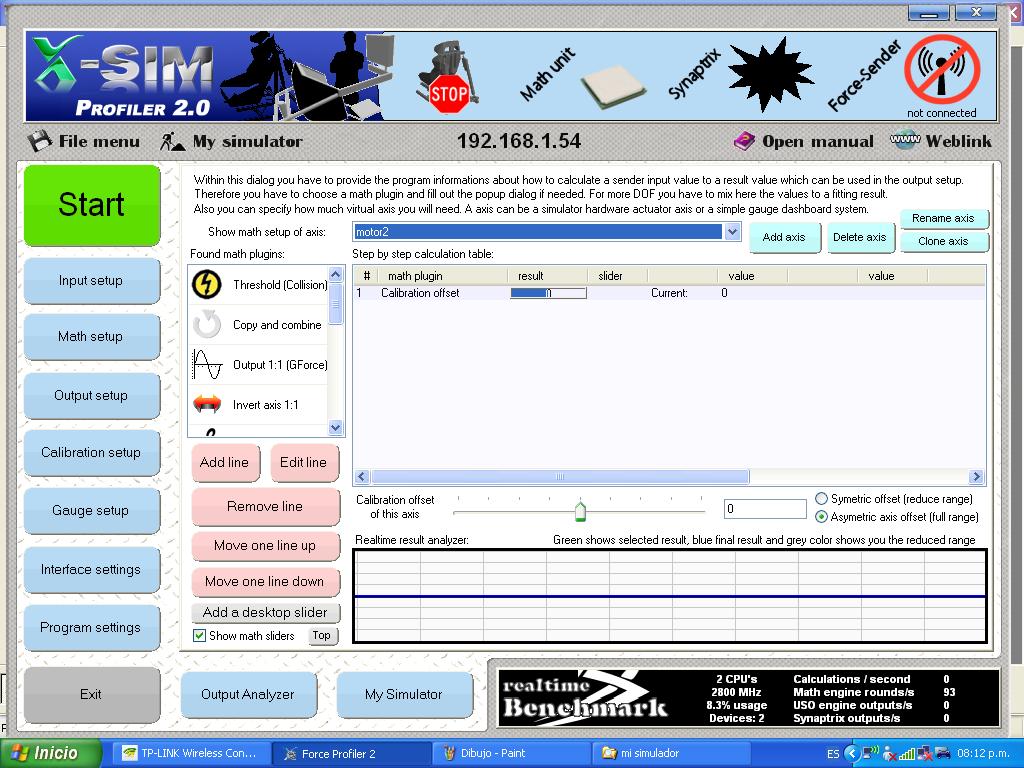Open Input setup page
Image resolution: width=1024 pixels, height=768 pixels.
pos(92,281)
